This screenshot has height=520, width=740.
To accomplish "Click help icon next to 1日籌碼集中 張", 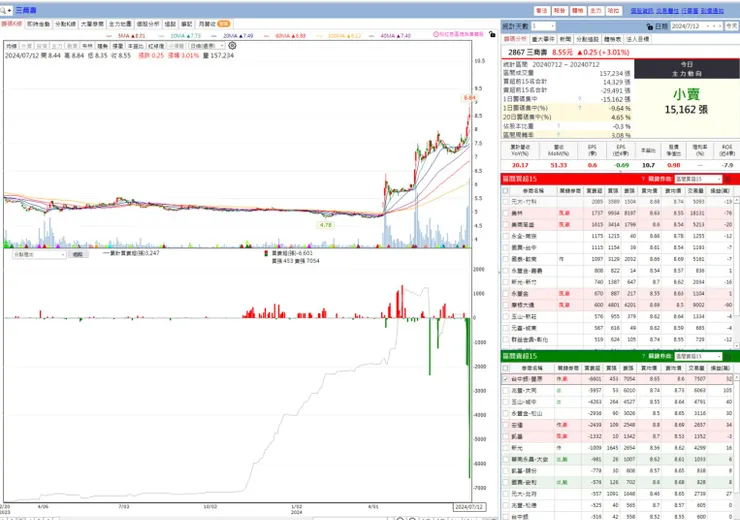I will pyautogui.click(x=580, y=99).
